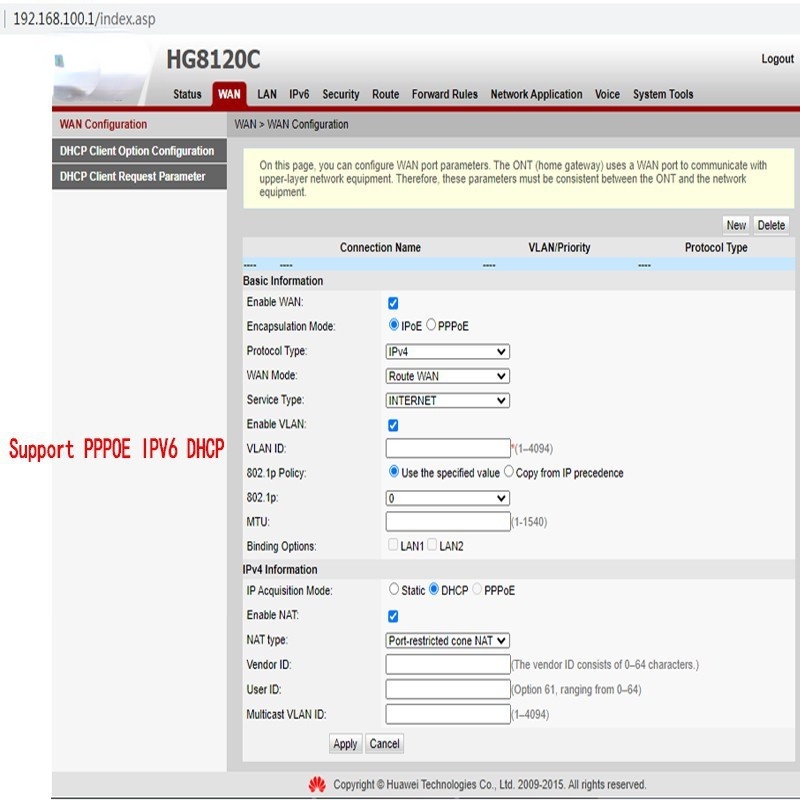Image resolution: width=800 pixels, height=800 pixels.
Task: Focus the MTU text field
Action: 448,522
